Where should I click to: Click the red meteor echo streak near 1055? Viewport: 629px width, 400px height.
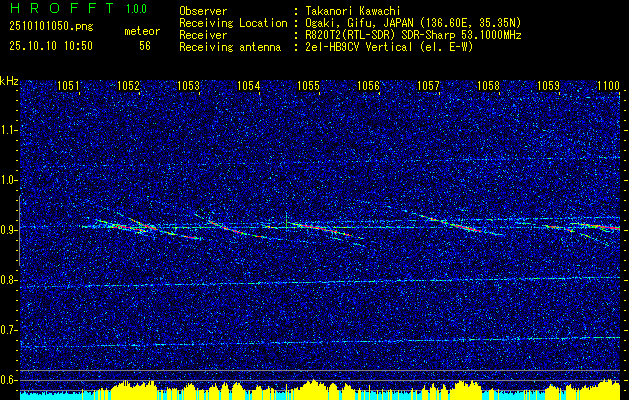pyautogui.click(x=326, y=230)
